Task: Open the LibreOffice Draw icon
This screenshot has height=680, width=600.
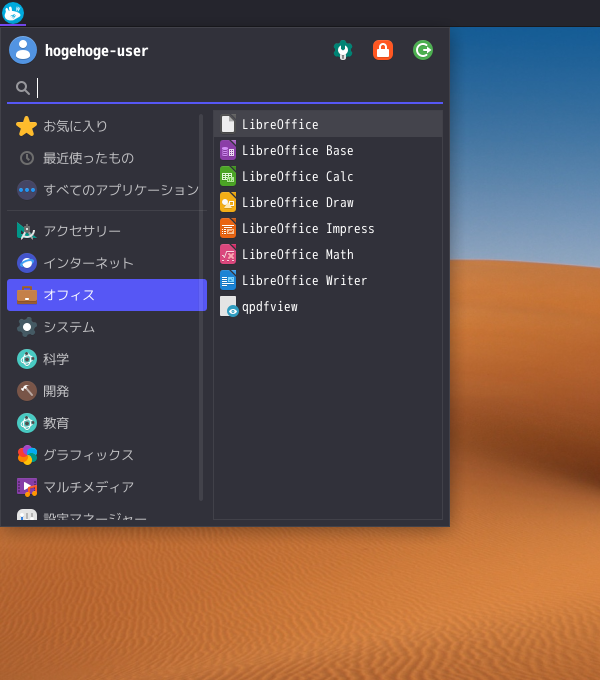Action: click(228, 203)
